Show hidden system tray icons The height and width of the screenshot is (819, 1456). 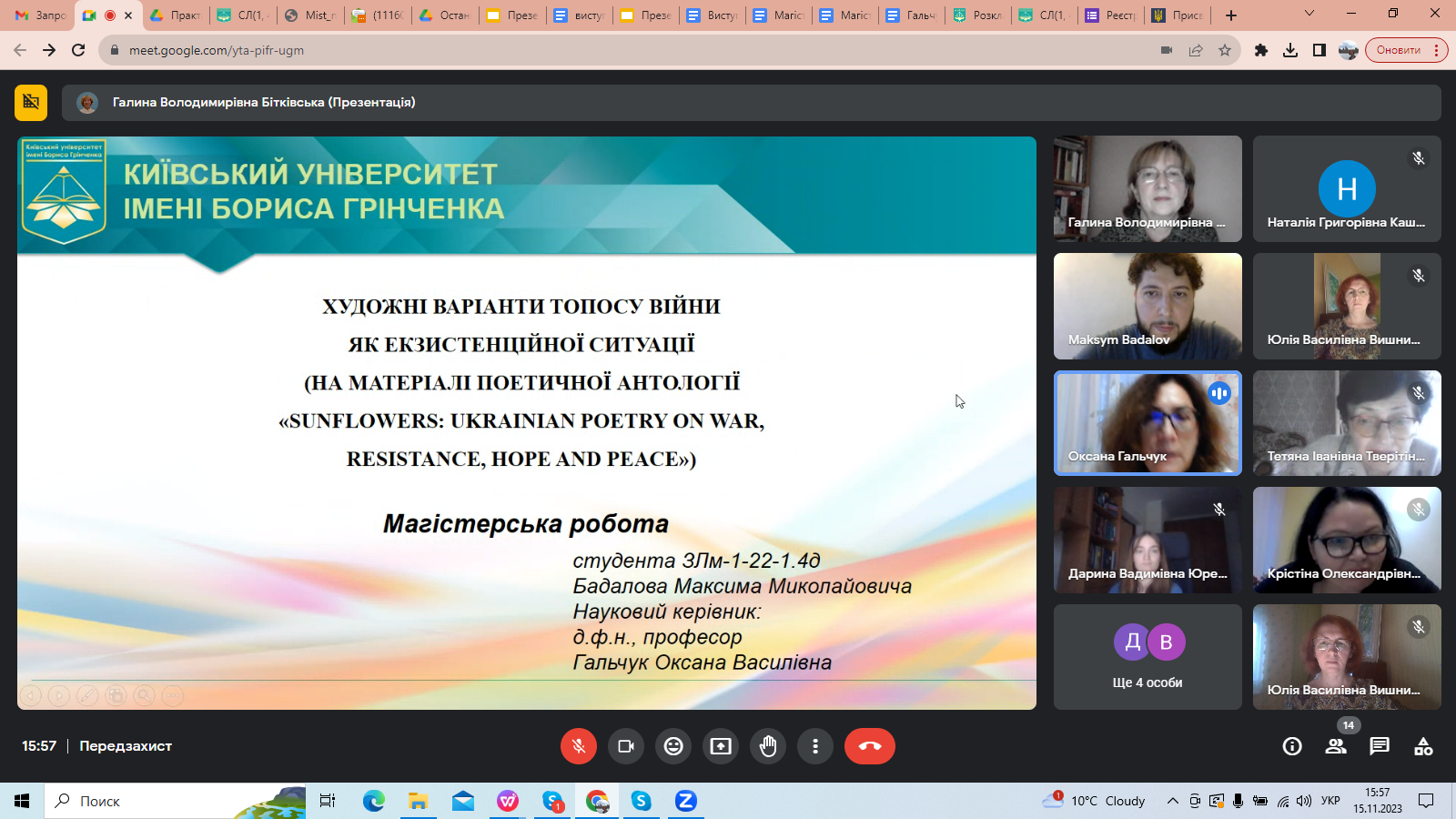[1172, 801]
